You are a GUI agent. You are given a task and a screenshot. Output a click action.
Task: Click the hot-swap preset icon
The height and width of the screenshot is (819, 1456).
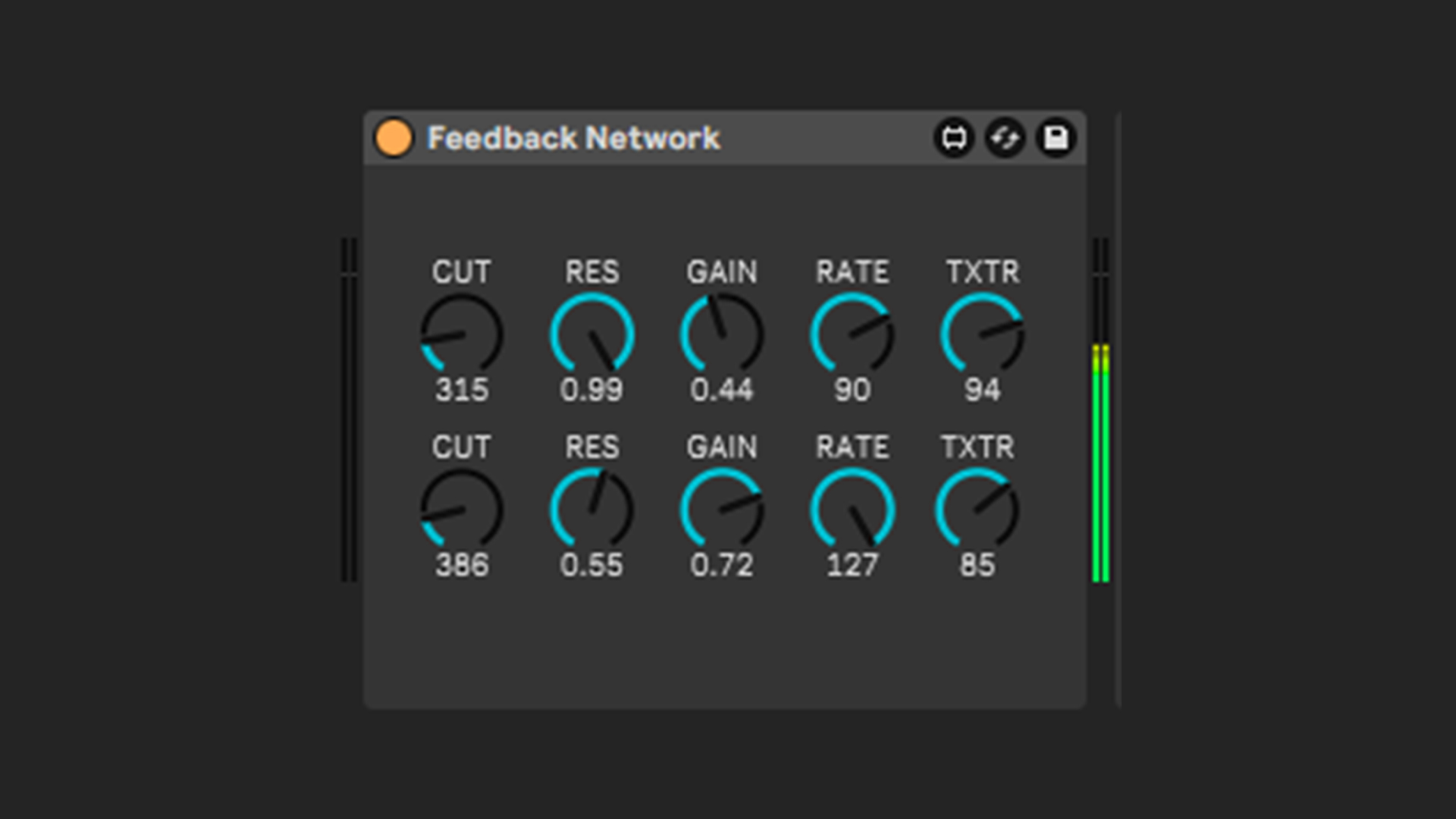1005,138
